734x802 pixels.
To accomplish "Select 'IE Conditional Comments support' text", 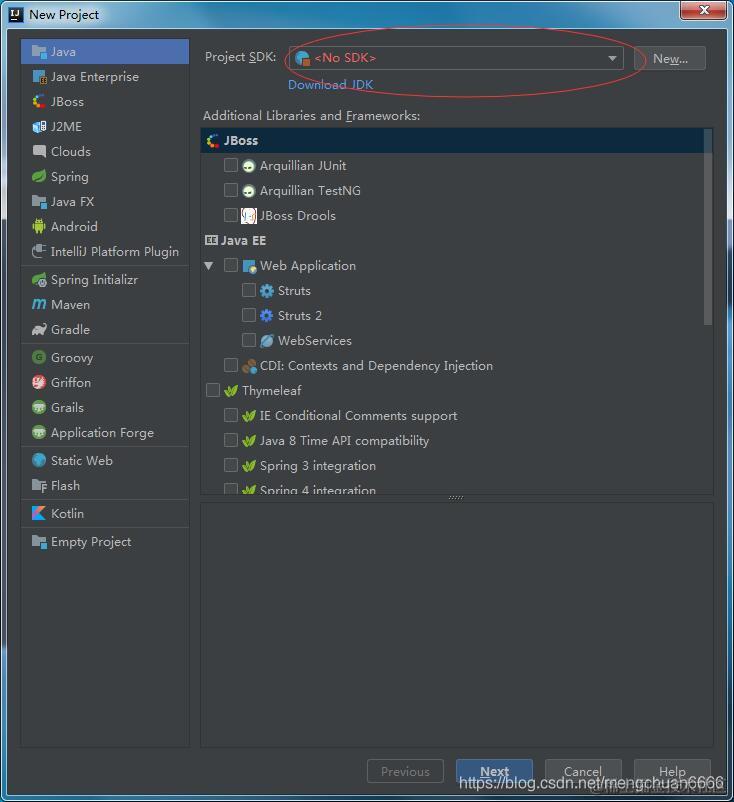I will pyautogui.click(x=358, y=416).
